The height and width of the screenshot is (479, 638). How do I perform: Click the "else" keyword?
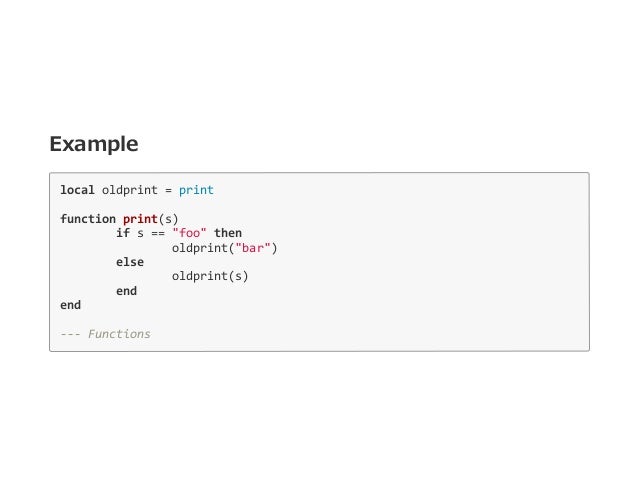click(x=130, y=261)
